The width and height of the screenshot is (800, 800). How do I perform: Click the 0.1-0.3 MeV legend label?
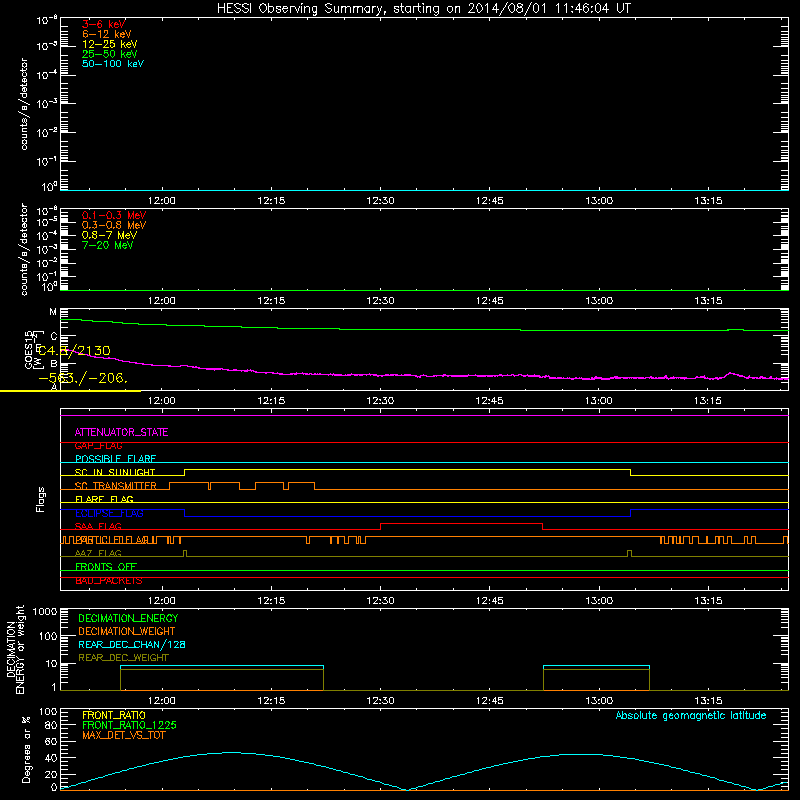pos(114,215)
